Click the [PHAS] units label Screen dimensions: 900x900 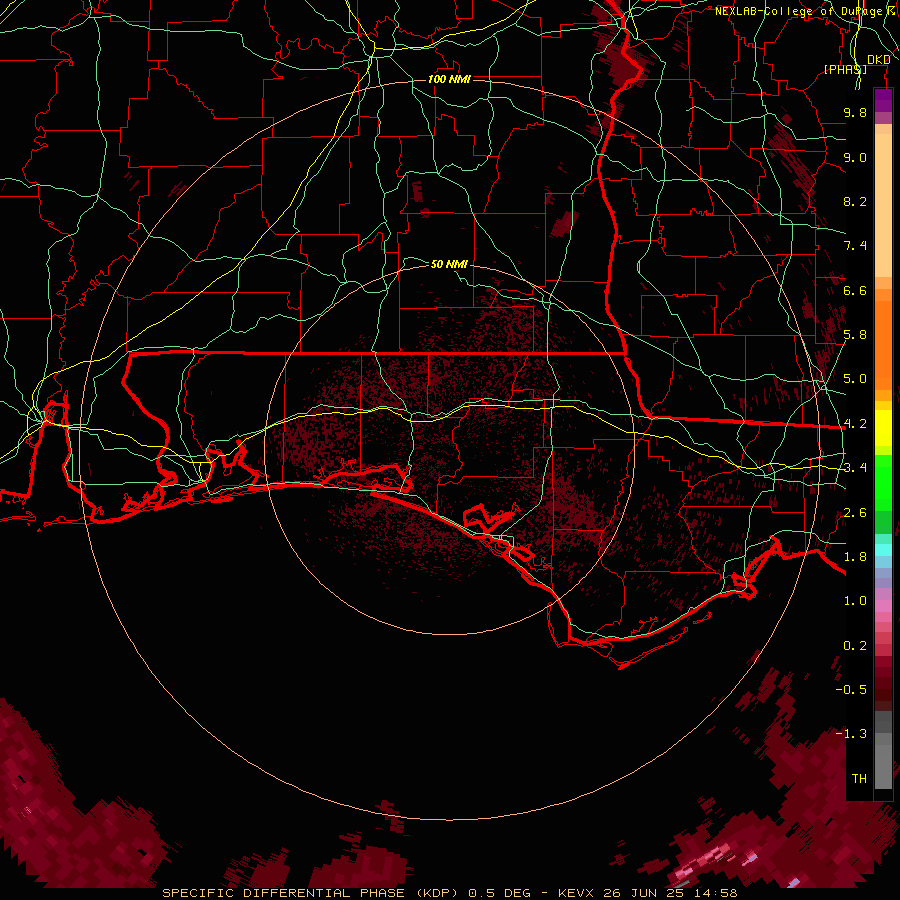845,69
